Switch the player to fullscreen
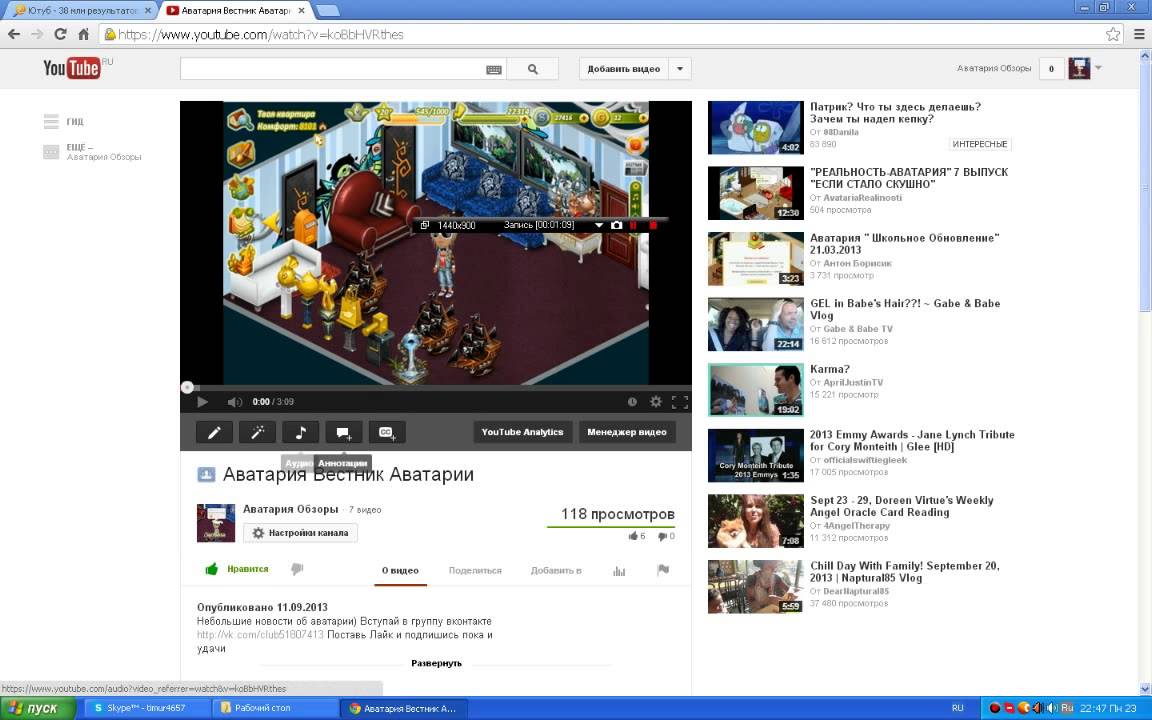The height and width of the screenshot is (720, 1152). coord(680,402)
